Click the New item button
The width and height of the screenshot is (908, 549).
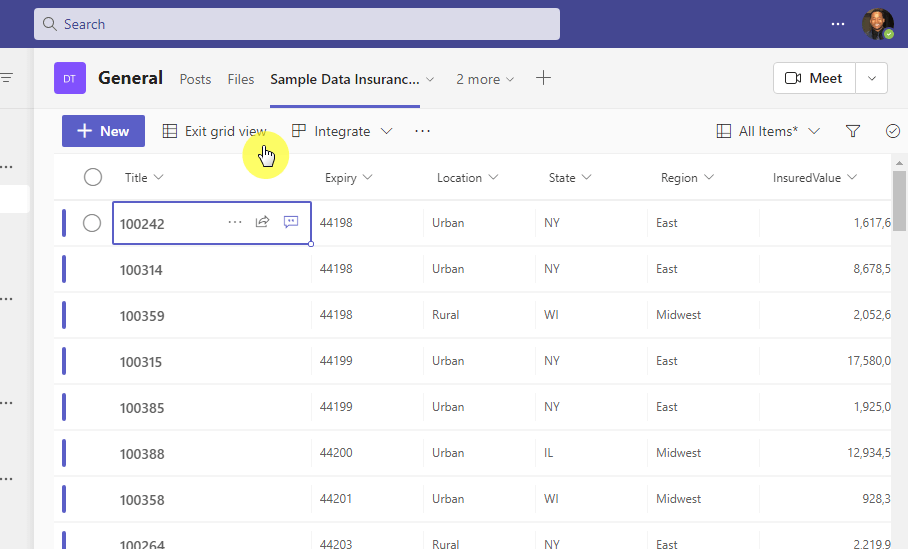pyautogui.click(x=104, y=131)
